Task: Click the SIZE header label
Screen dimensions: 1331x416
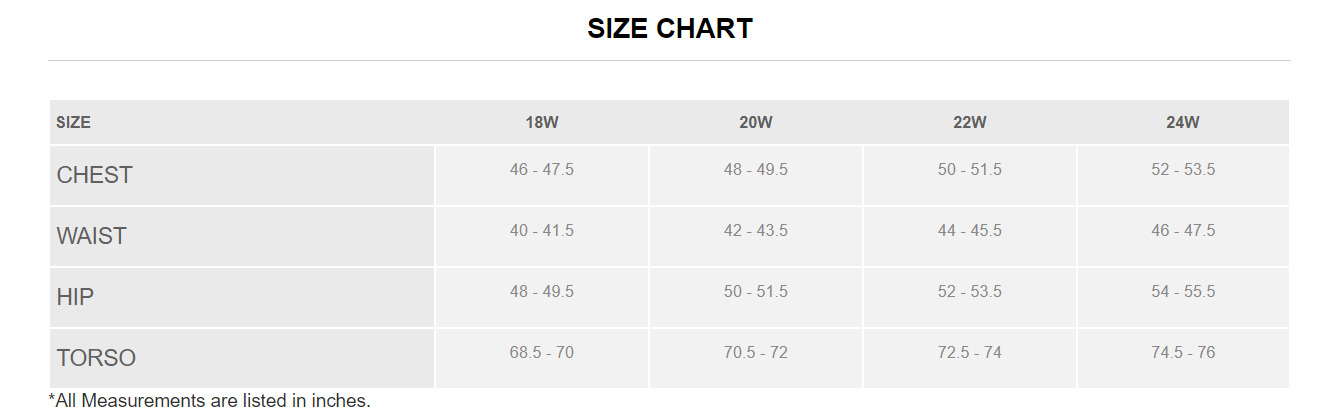Action: pos(74,123)
